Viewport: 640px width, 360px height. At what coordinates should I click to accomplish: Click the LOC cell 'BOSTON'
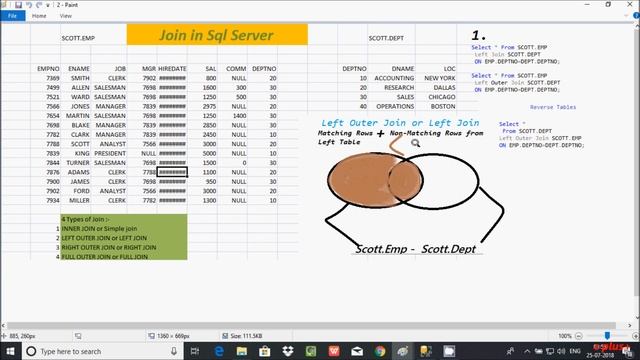pos(443,106)
